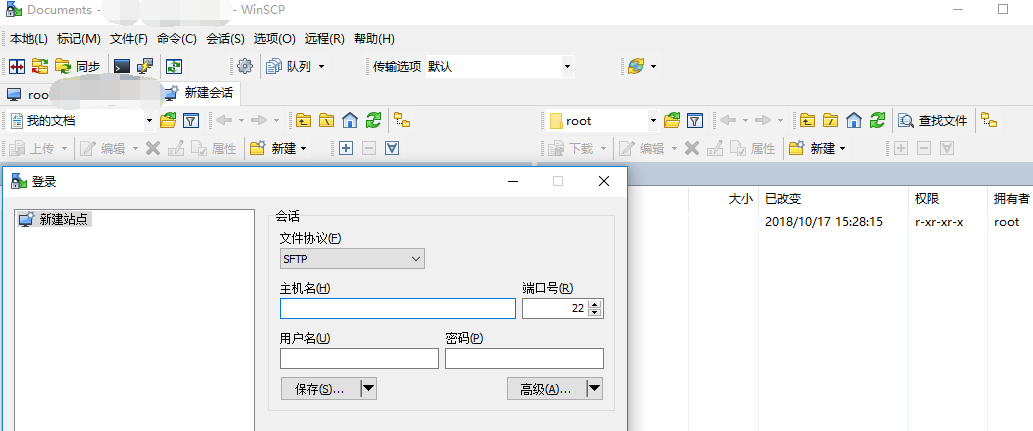Open the 新建 menu in local panel
This screenshot has height=431, width=1033.
click(x=279, y=148)
